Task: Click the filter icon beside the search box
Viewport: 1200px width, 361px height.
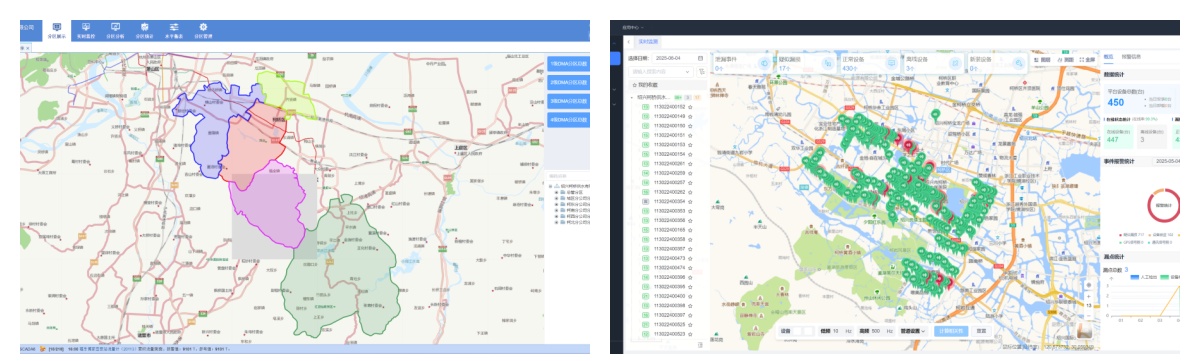Action: [x=701, y=72]
